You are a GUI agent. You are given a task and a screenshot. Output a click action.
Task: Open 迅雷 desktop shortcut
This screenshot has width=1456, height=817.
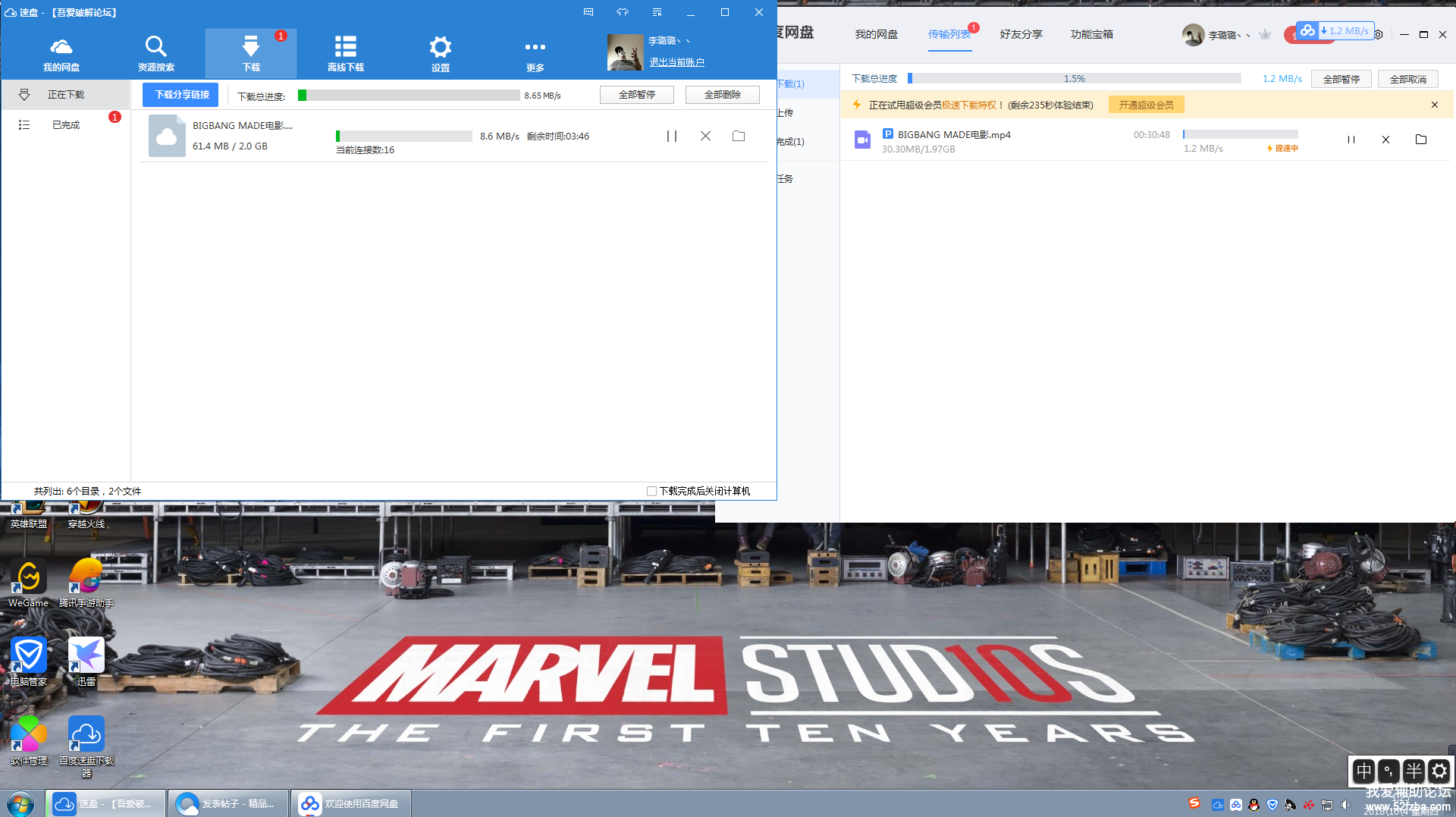86,662
